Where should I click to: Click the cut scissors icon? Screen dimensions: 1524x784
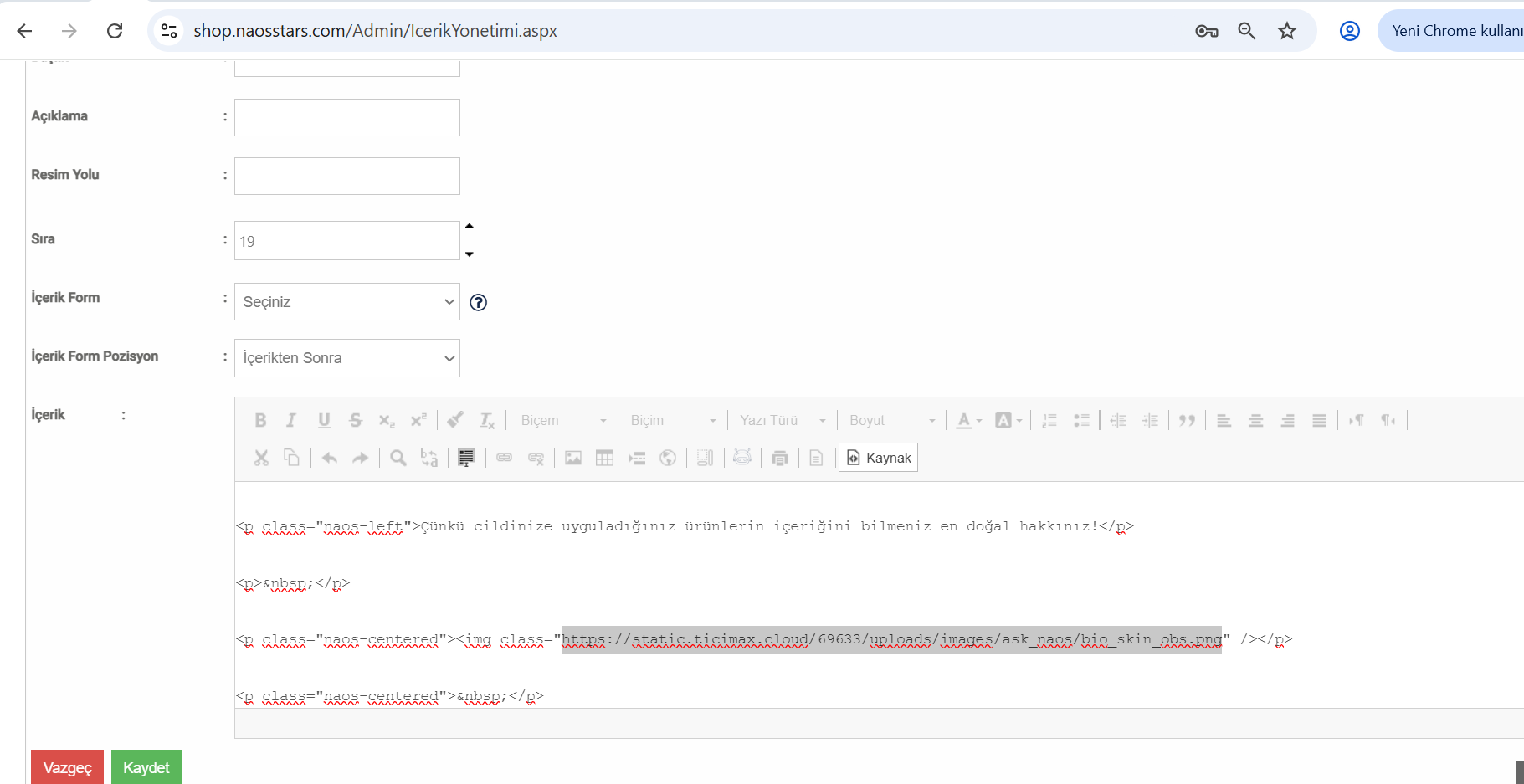tap(261, 458)
